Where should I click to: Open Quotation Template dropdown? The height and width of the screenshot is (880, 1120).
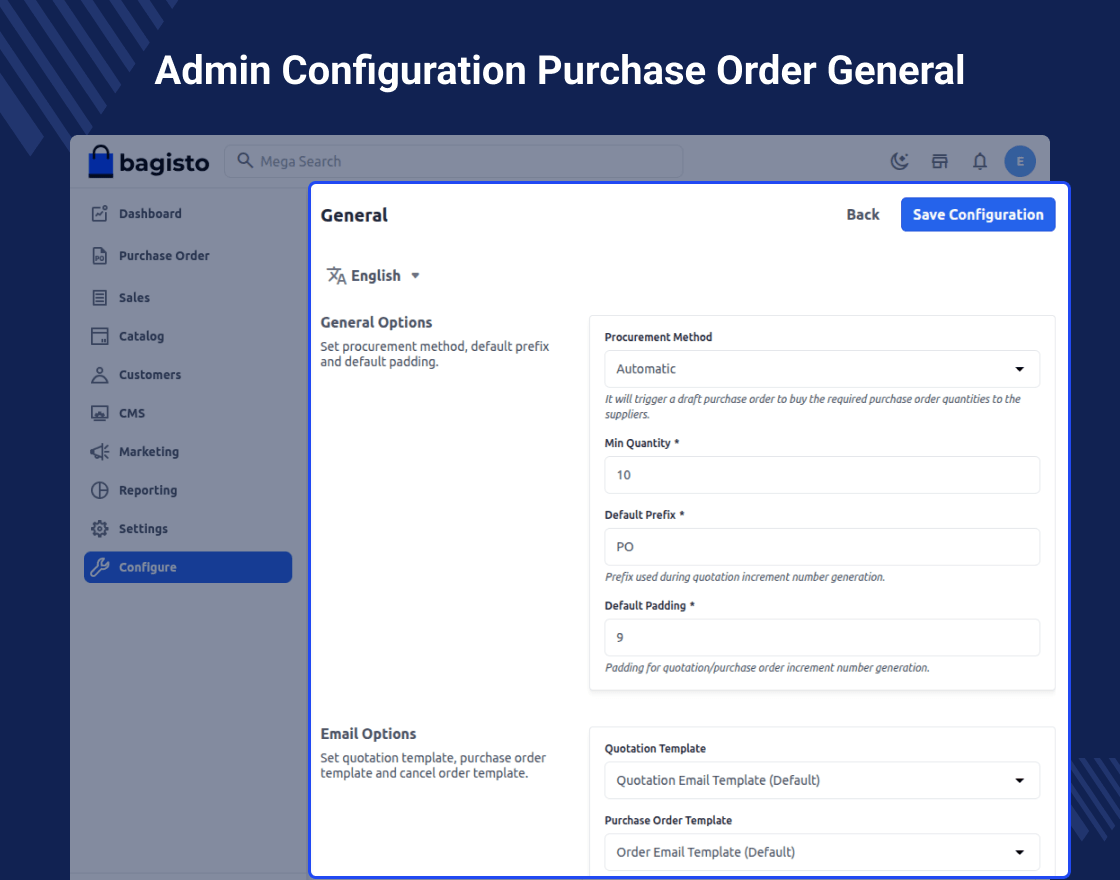point(822,781)
